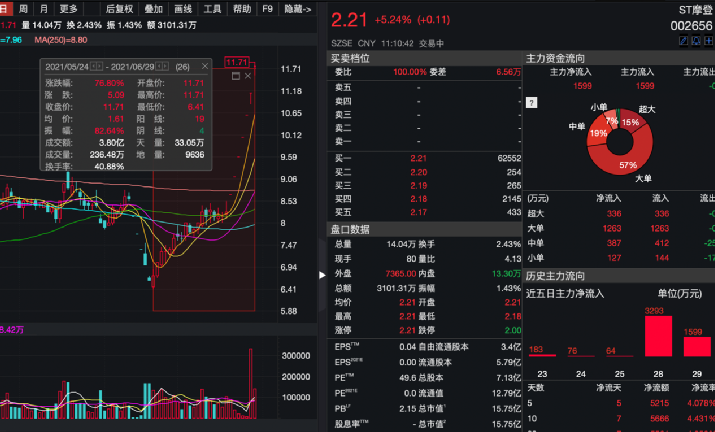
Task: Click the 买五 bid price 2.17
Action: pyautogui.click(x=419, y=212)
